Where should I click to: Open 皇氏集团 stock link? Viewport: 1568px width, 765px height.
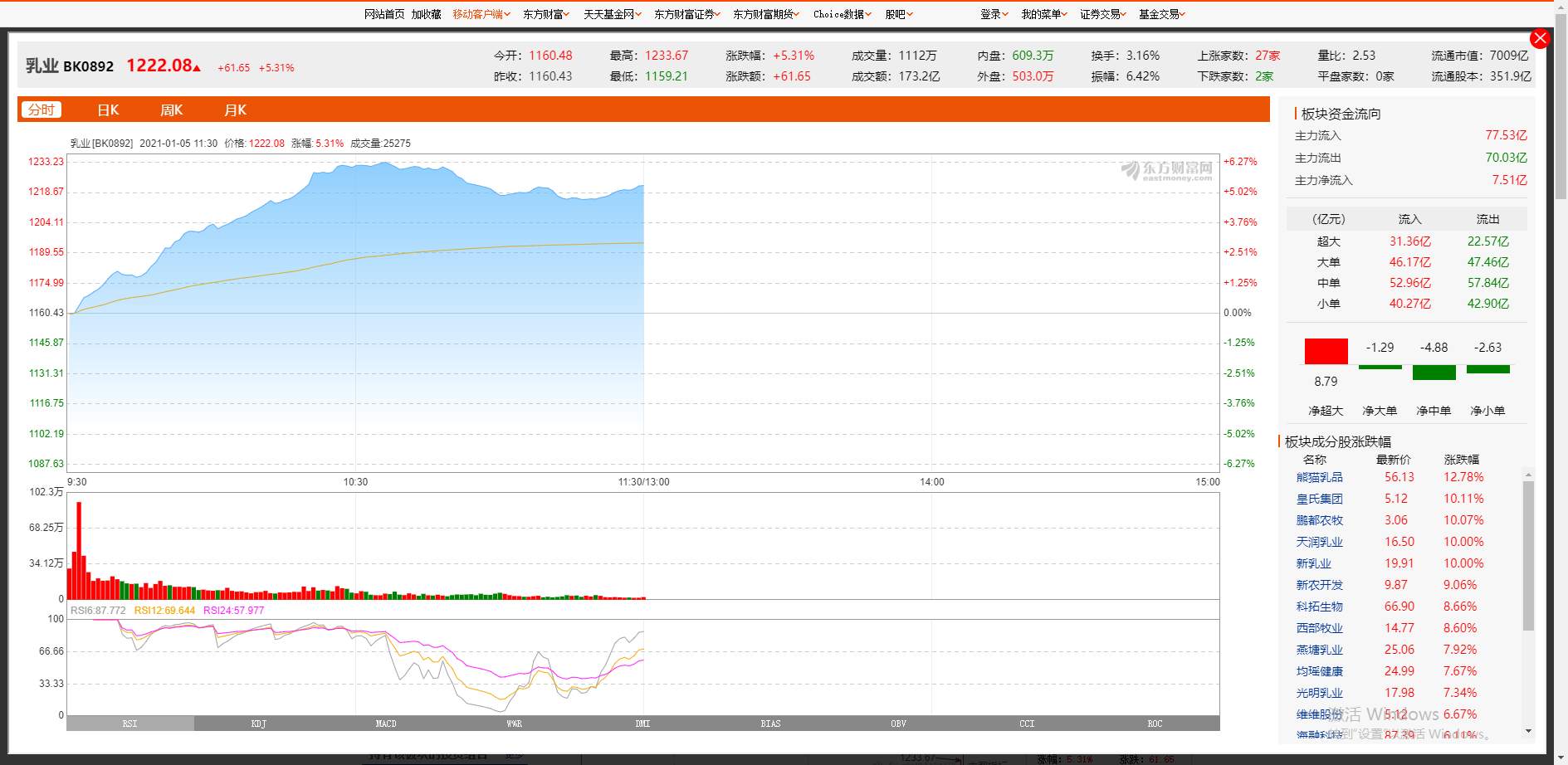click(x=1319, y=499)
